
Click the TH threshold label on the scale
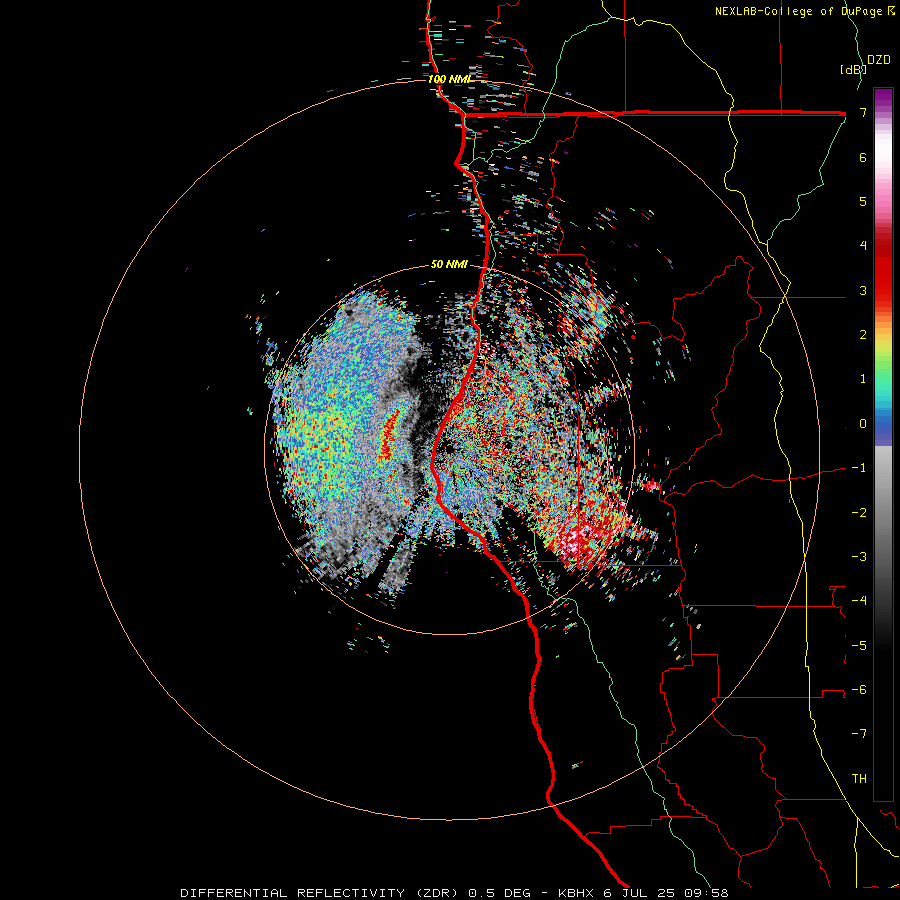859,779
